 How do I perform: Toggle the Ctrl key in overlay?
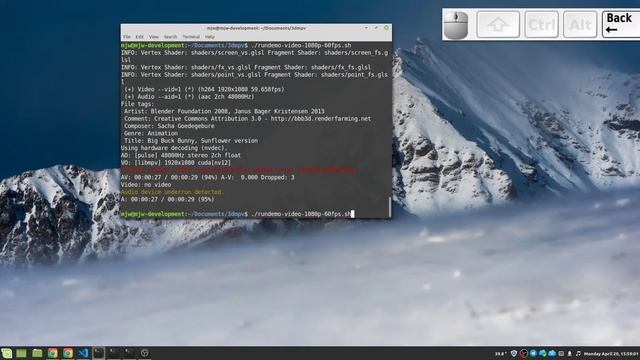click(542, 24)
